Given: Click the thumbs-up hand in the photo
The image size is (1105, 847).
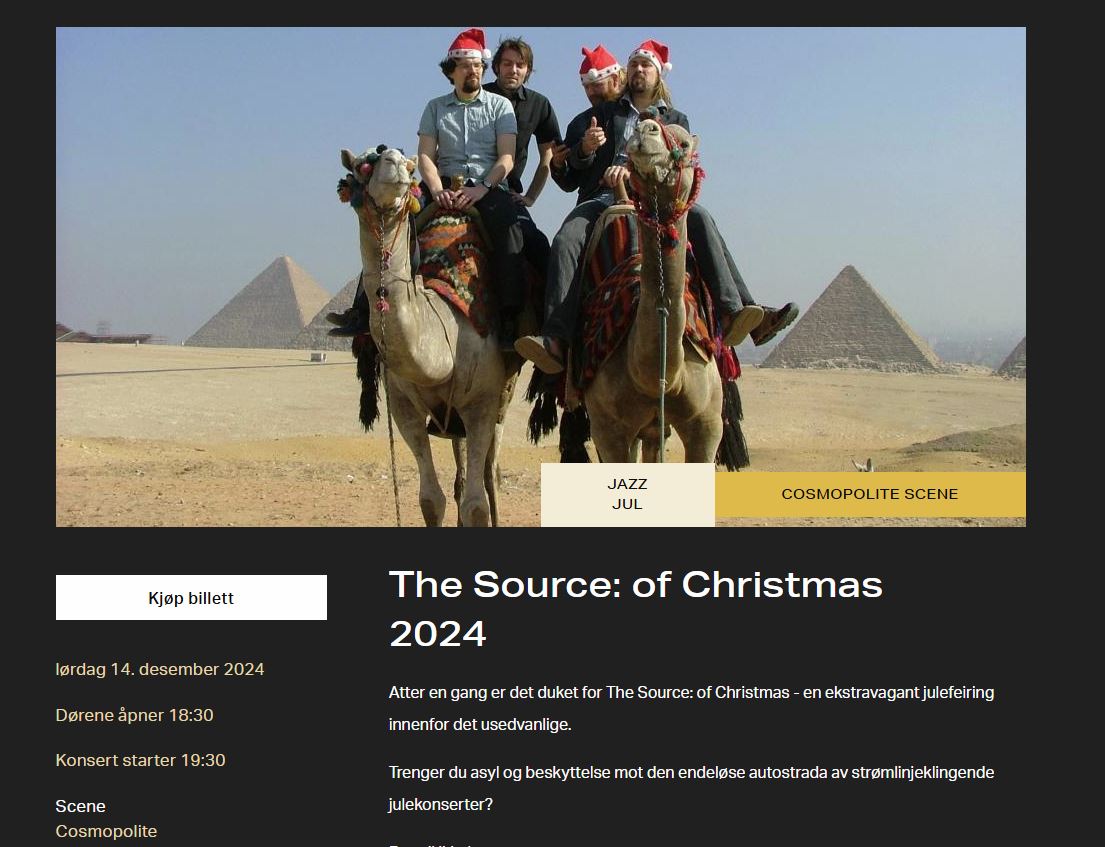Looking at the screenshot, I should point(593,136).
